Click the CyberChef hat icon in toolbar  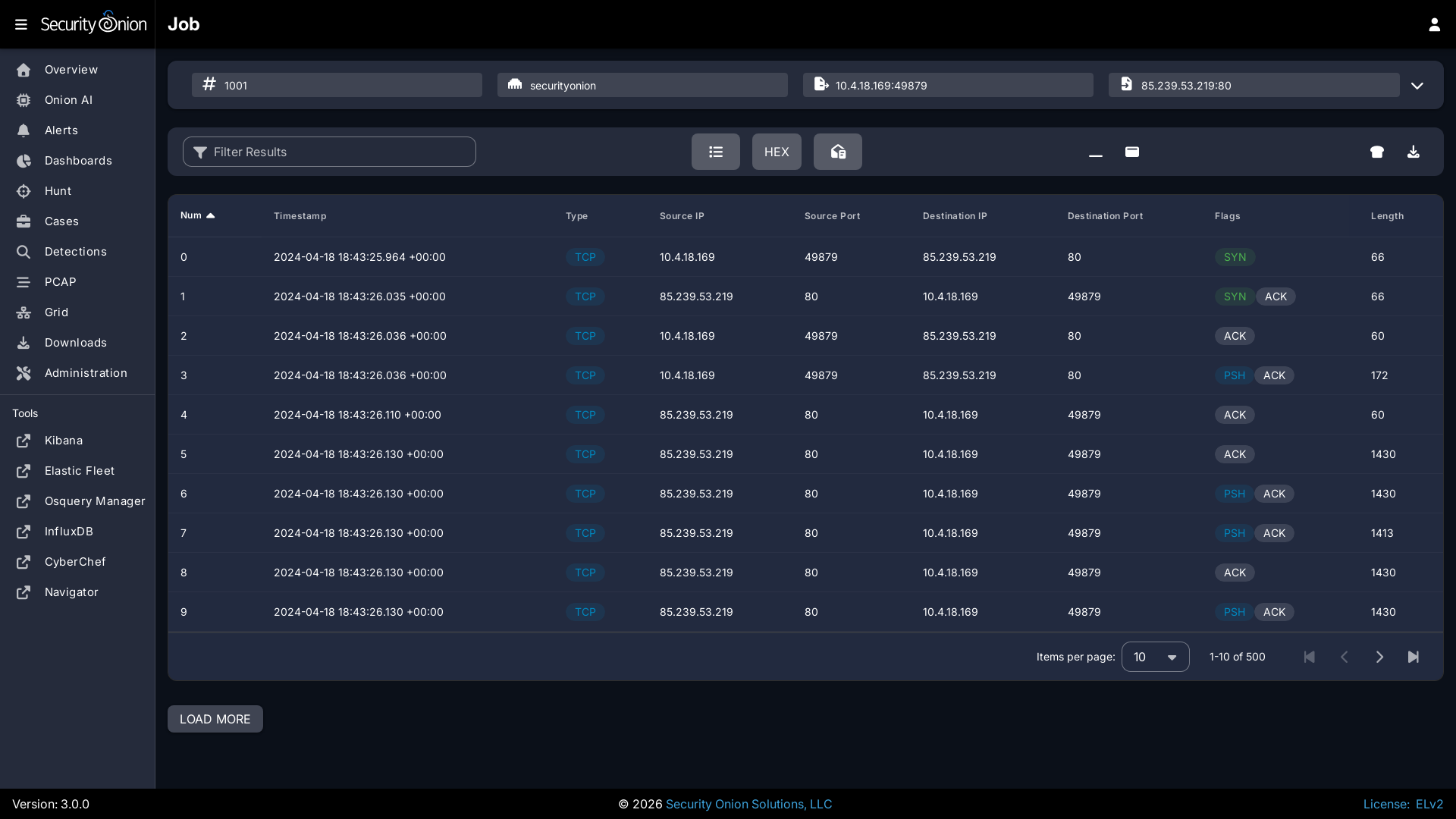point(1377,152)
